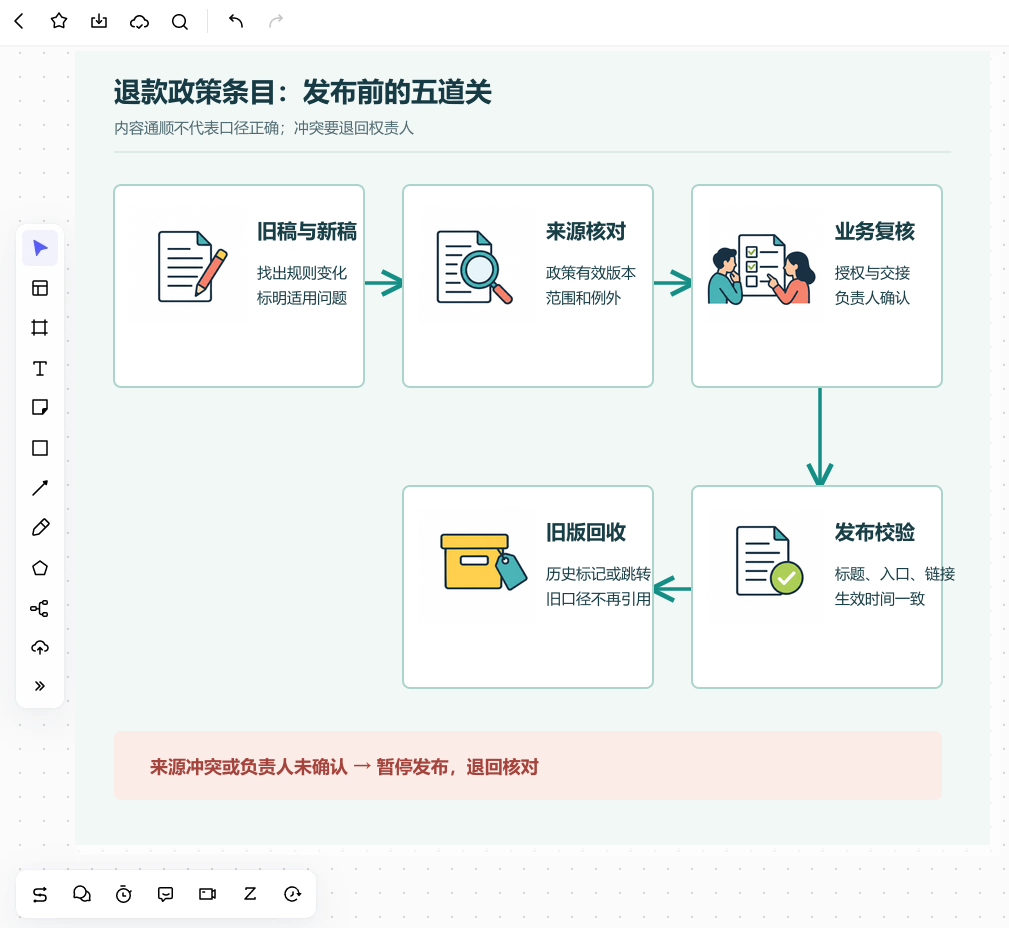This screenshot has height=928, width=1009.
Task: Click the Z icon in bottom toolbar
Action: click(x=250, y=893)
